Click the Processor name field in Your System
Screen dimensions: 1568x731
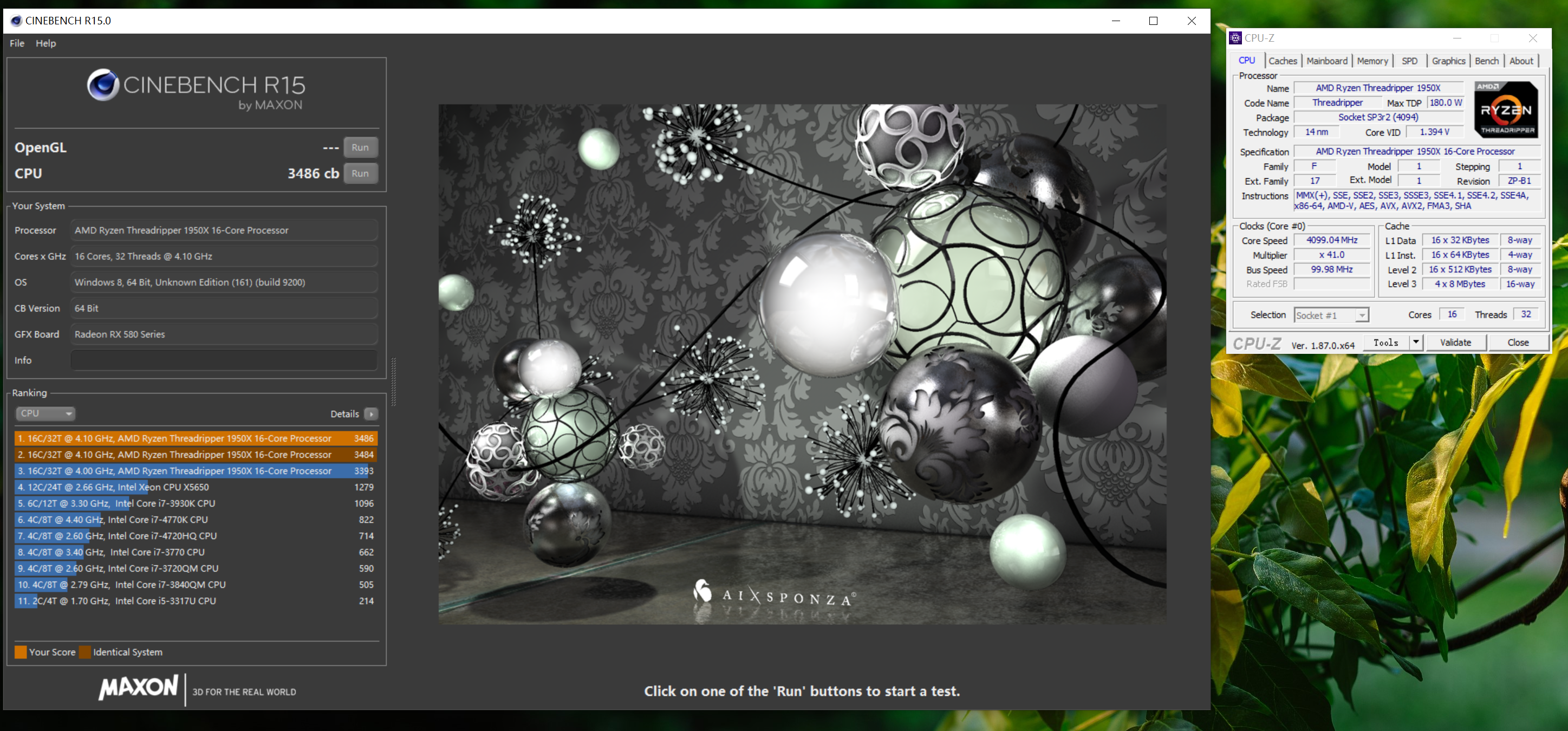224,230
